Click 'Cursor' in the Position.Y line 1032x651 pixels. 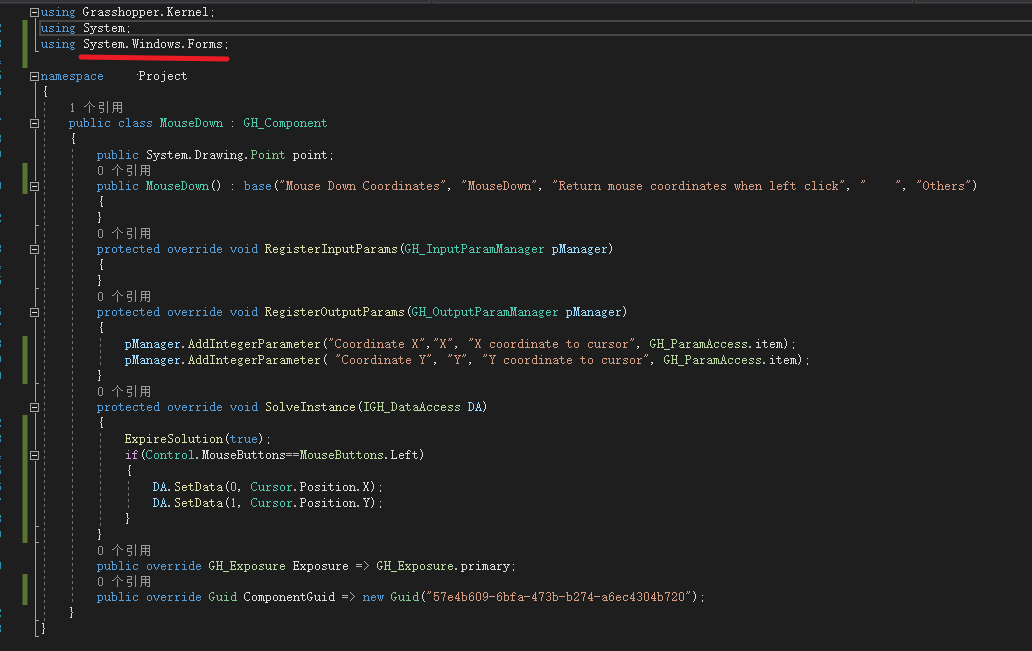pyautogui.click(x=271, y=503)
